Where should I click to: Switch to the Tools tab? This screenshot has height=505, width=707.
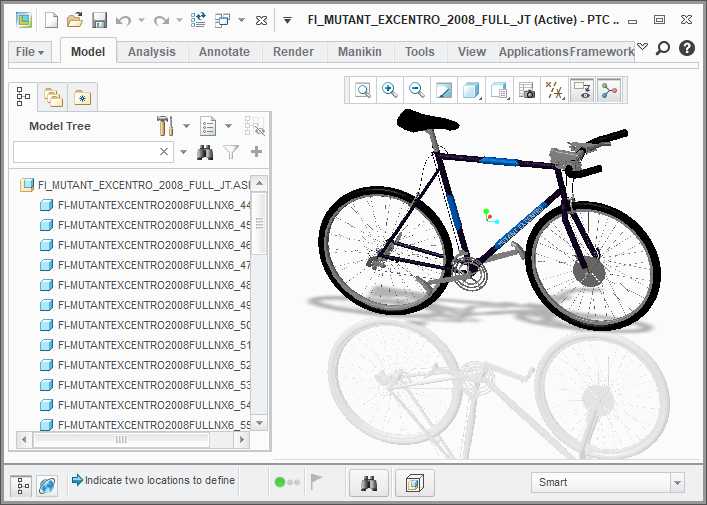(x=420, y=52)
